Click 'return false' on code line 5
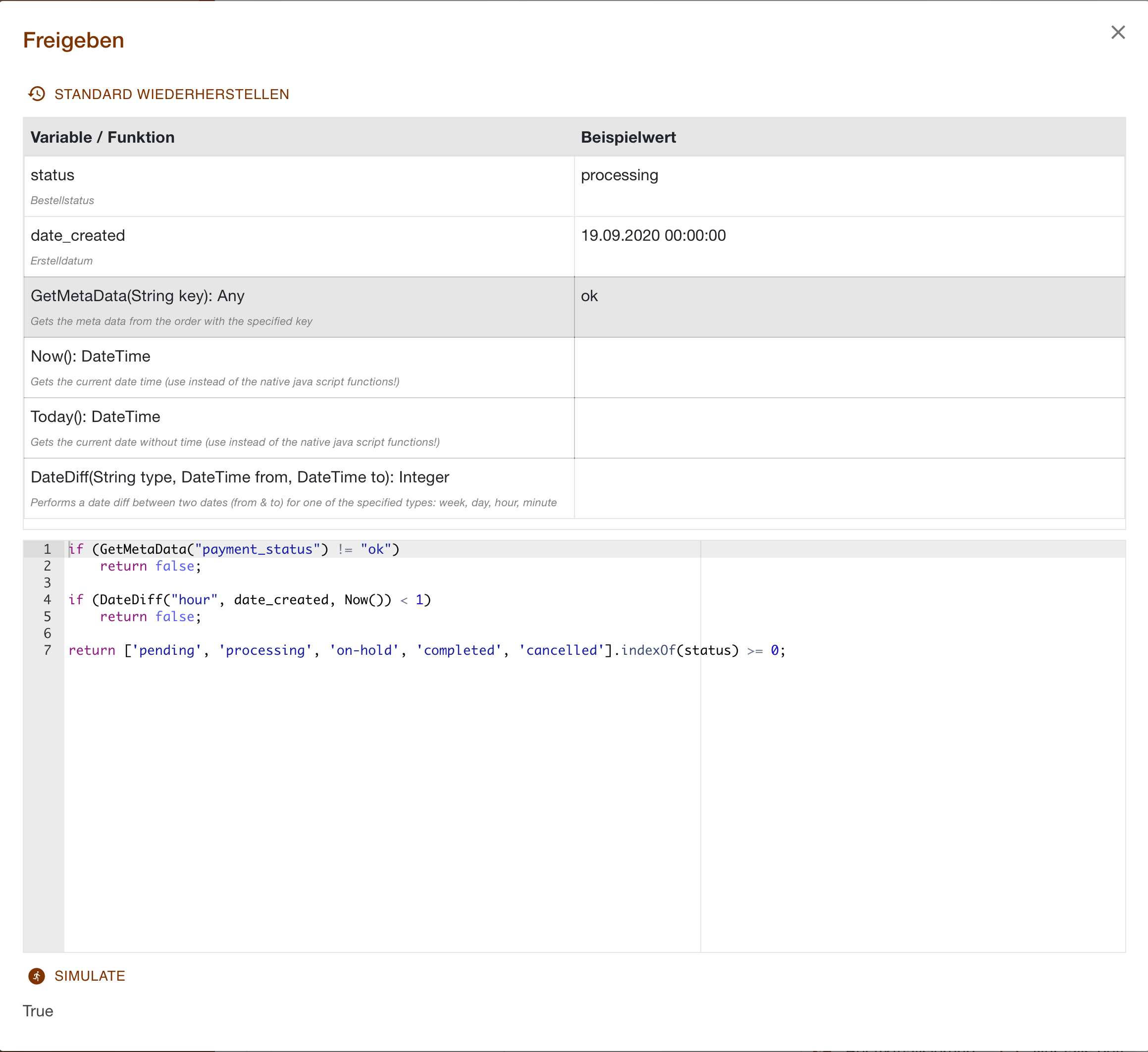 (148, 617)
